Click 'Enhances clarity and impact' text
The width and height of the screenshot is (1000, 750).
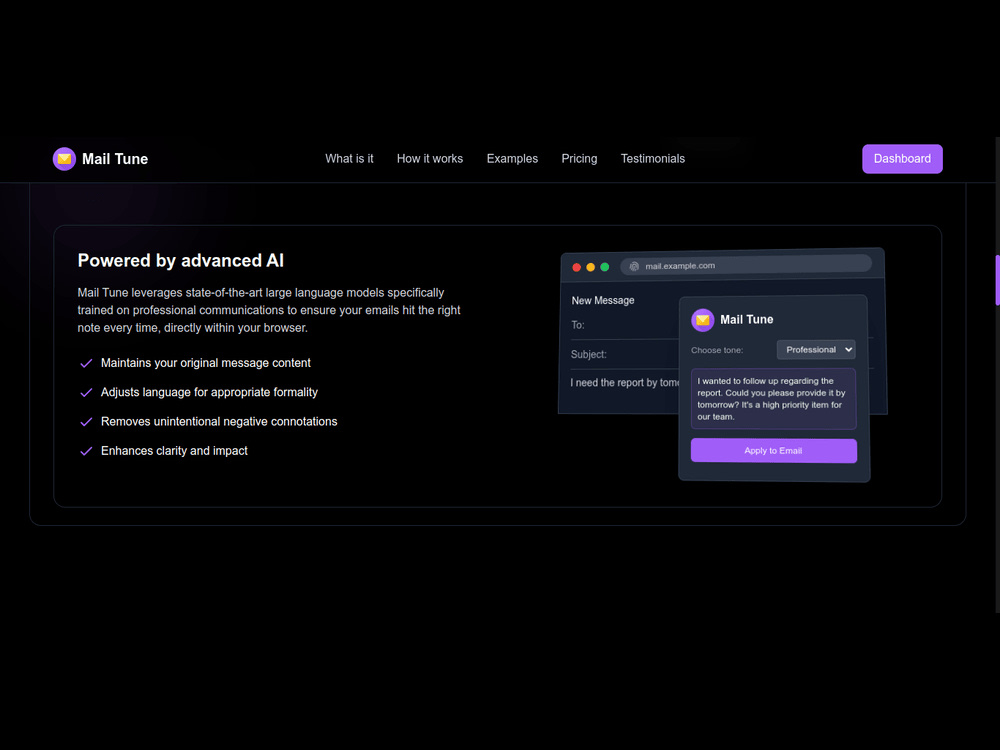pyautogui.click(x=174, y=451)
